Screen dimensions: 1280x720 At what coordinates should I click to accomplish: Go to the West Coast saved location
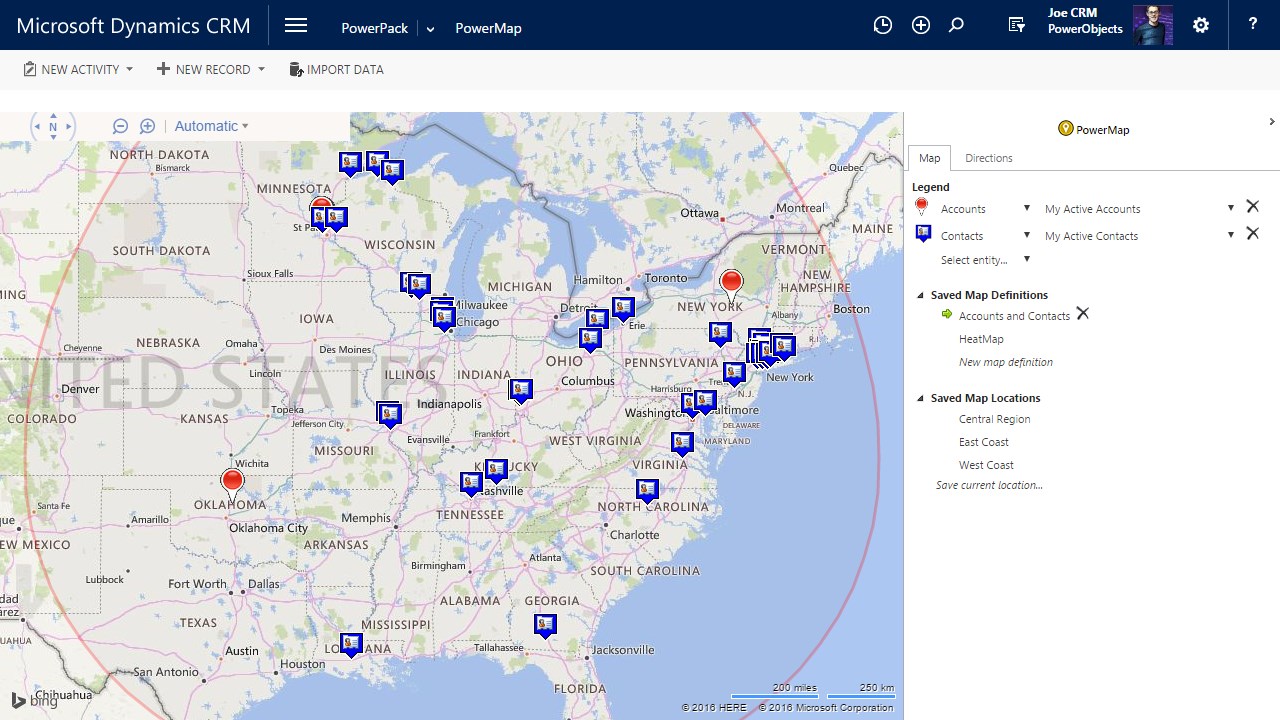986,465
